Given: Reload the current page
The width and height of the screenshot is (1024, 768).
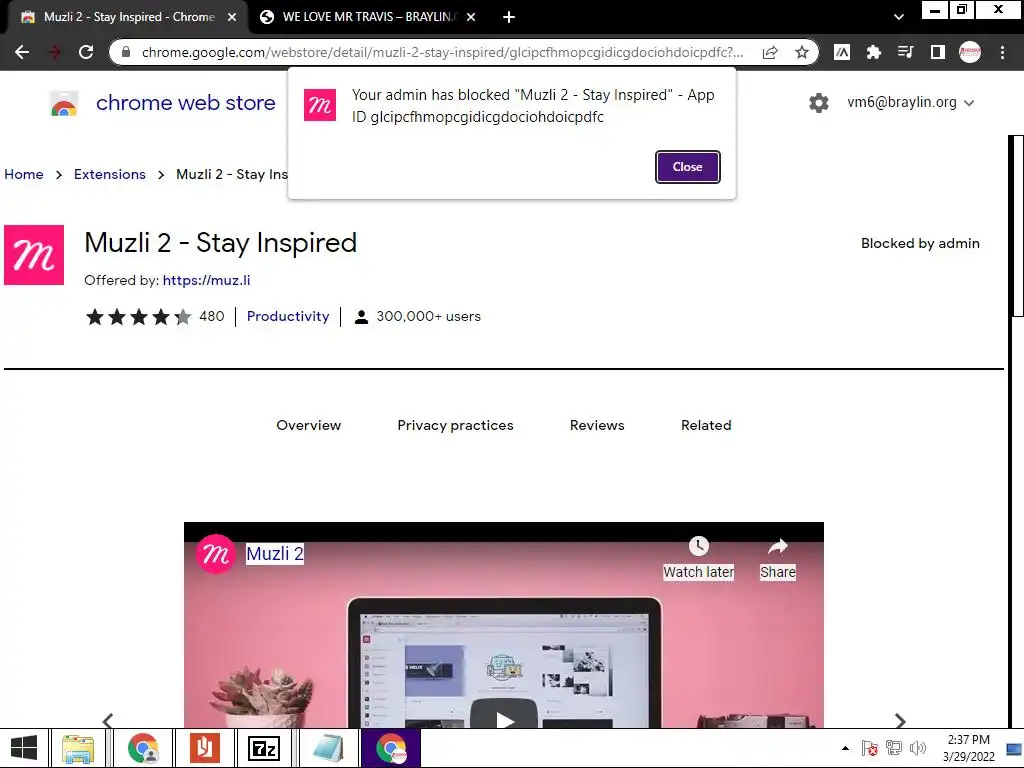Looking at the screenshot, I should 86,52.
